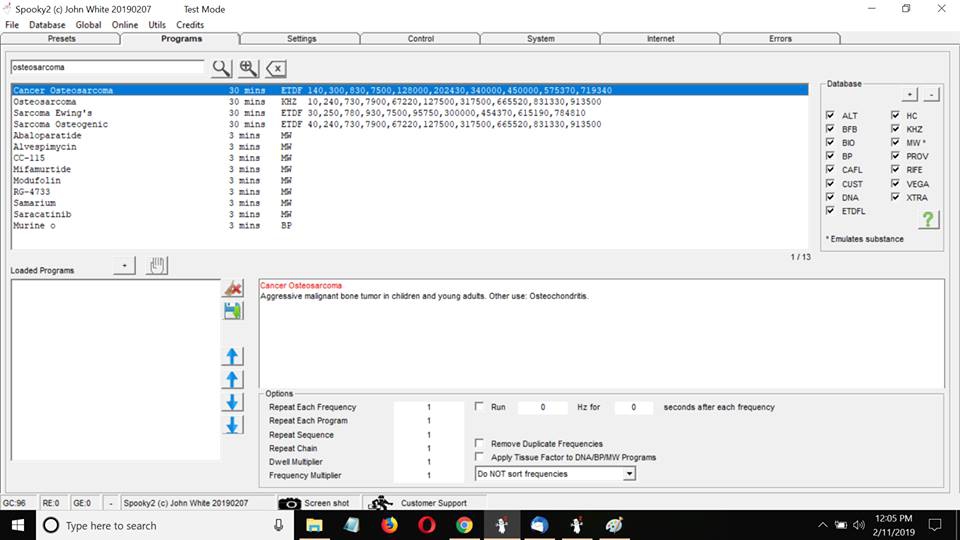Open the paint palette app on taskbar
Screen dimensions: 960x540
614,525
